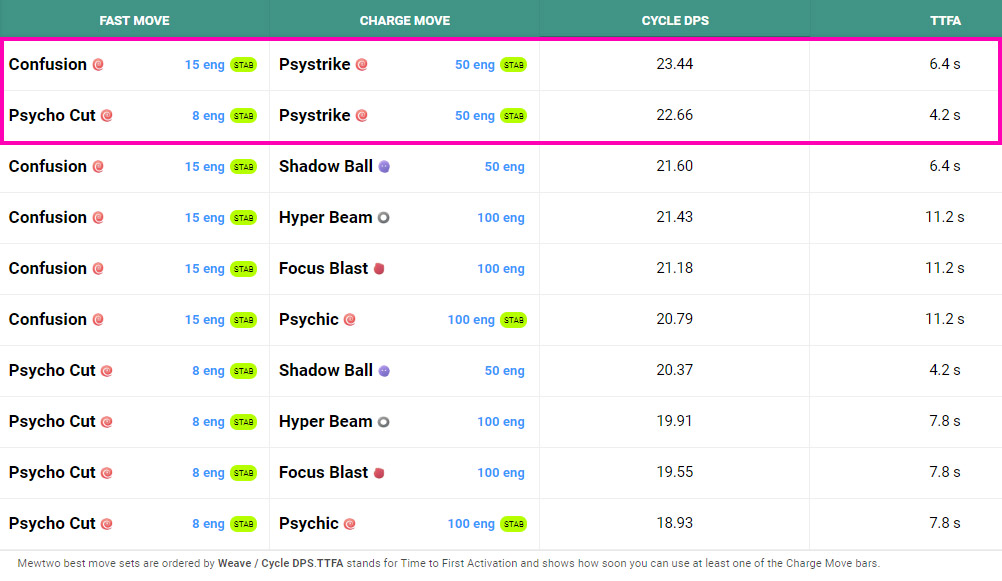Screen dimensions: 1002x581
Task: Select the 21.43 Cycle DPS value
Action: (x=675, y=217)
